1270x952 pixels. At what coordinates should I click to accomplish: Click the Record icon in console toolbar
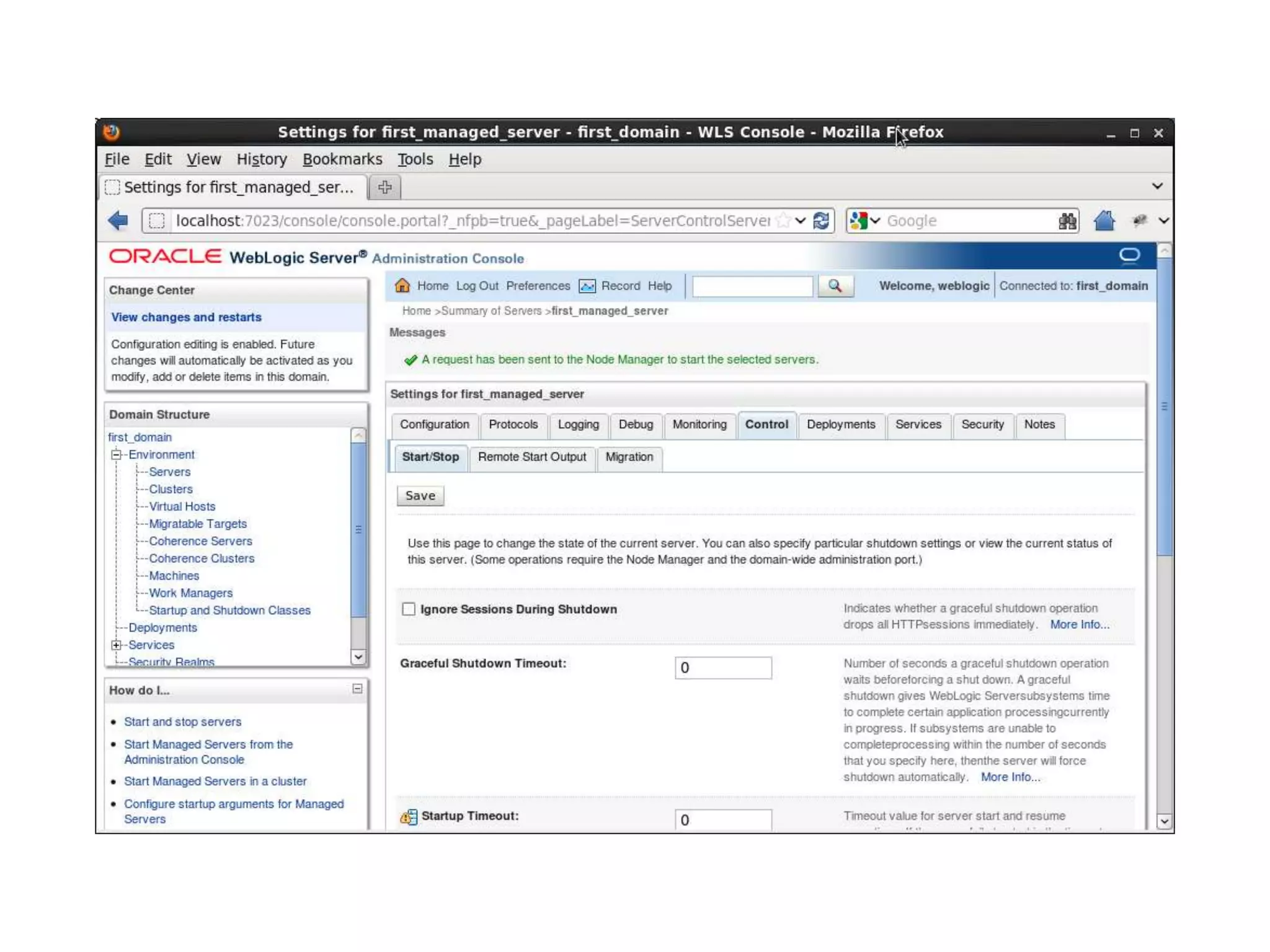coord(587,286)
